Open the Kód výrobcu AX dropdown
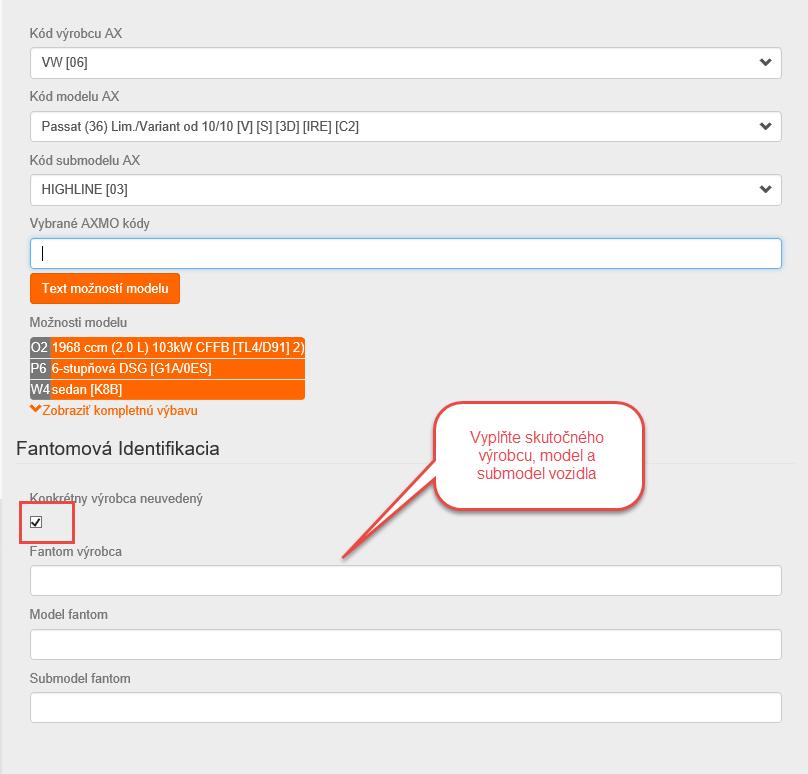This screenshot has height=774, width=808. [406, 63]
